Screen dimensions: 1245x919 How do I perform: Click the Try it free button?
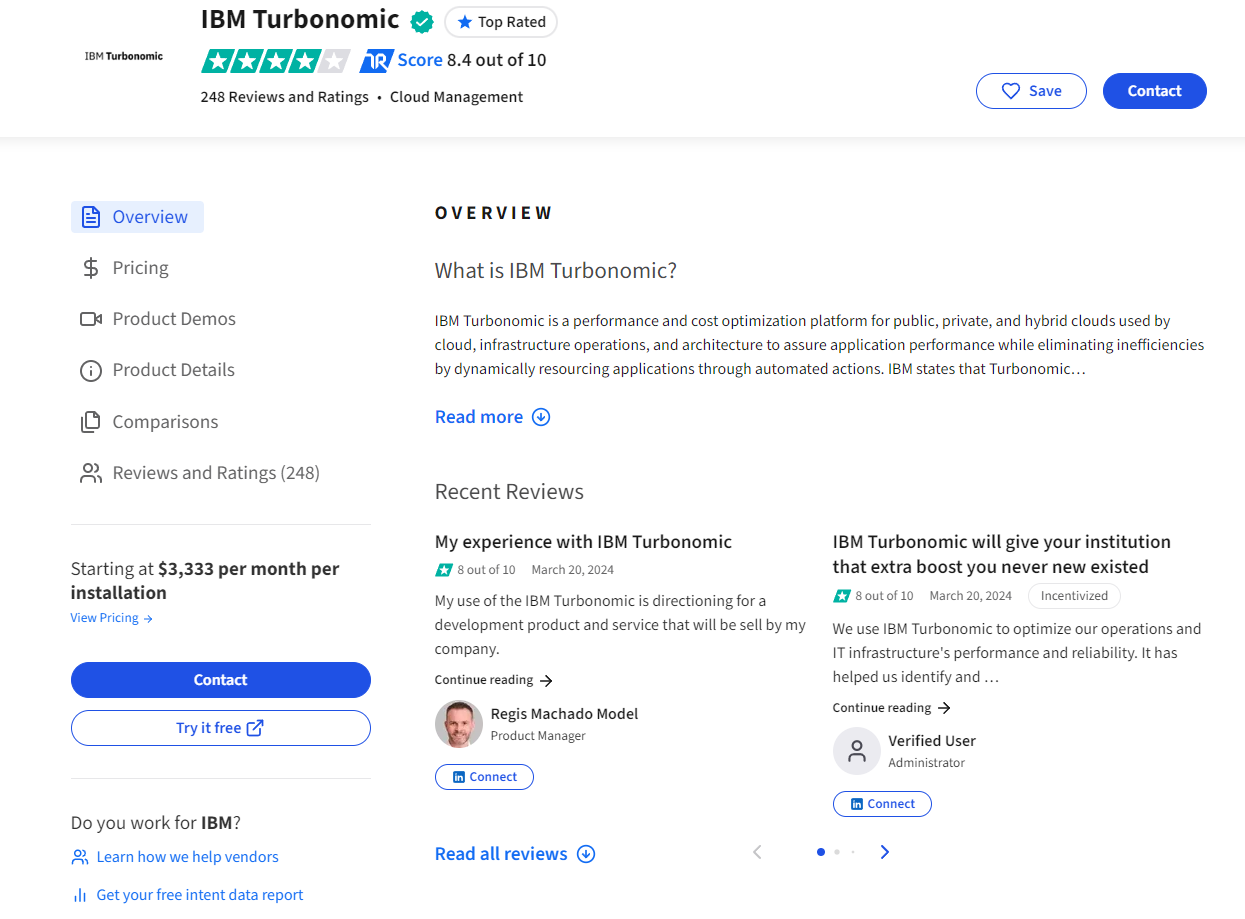pos(221,728)
